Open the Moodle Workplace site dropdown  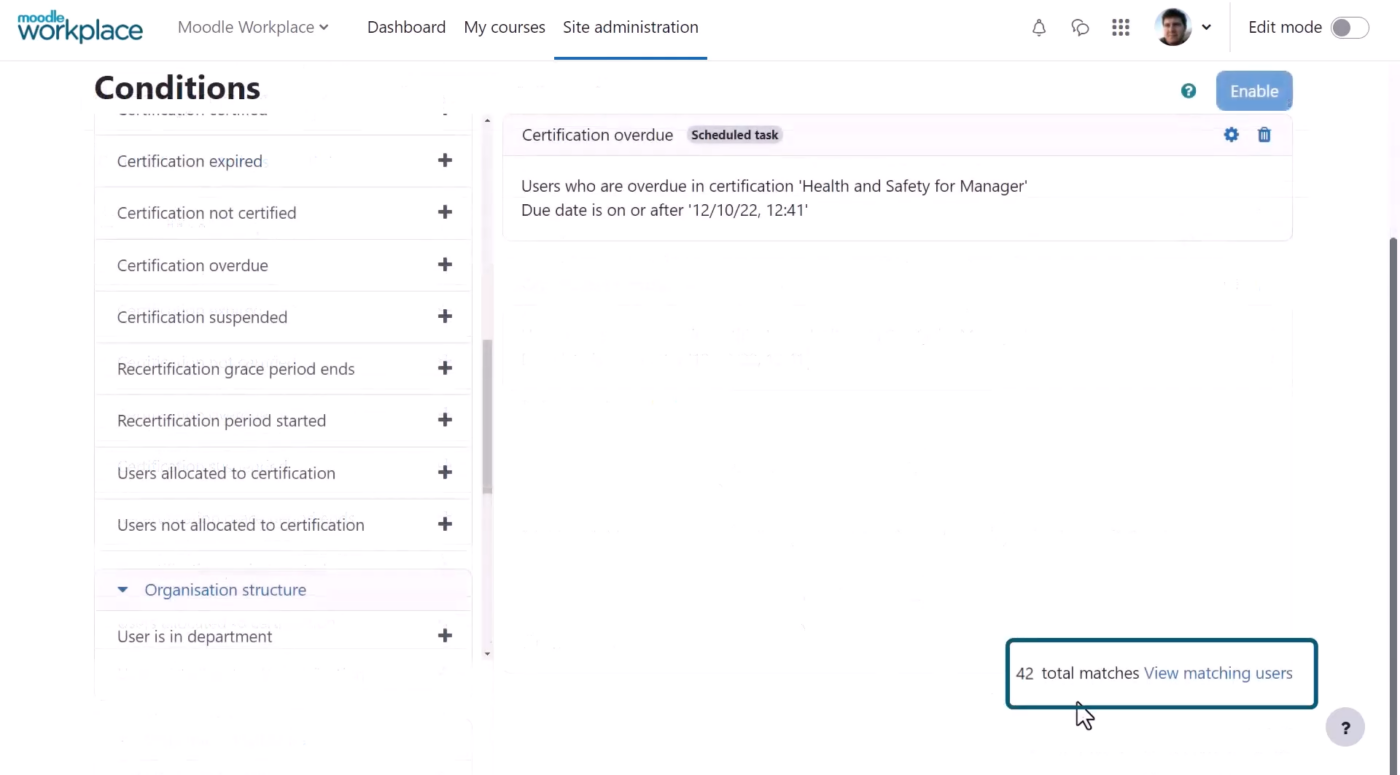pyautogui.click(x=252, y=27)
